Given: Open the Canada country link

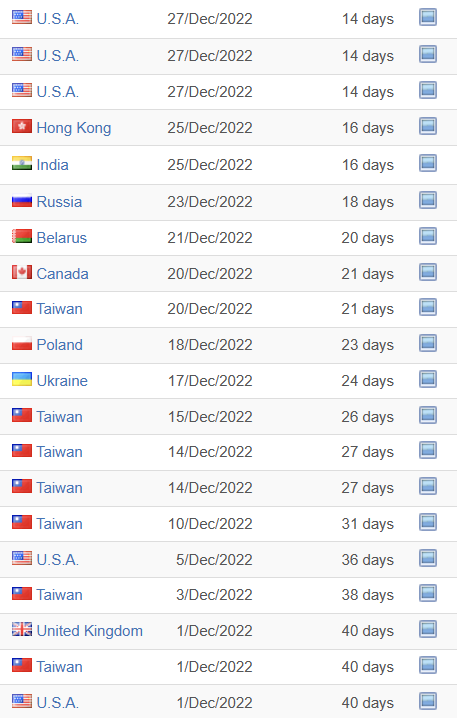Looking at the screenshot, I should point(63,274).
